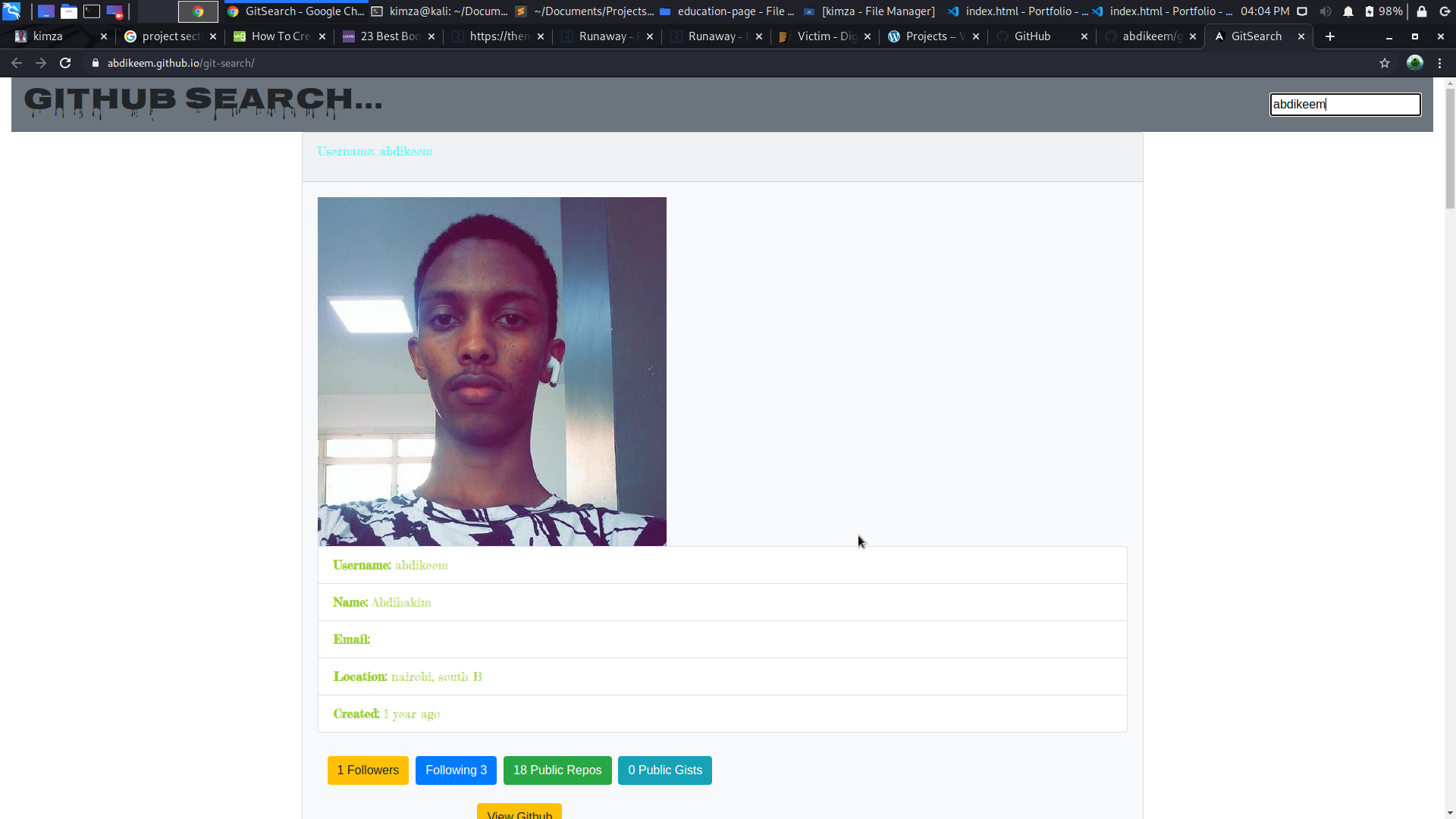Screen dimensions: 1456x819
Task: Open Chrome three-dot menu
Action: tap(1440, 63)
